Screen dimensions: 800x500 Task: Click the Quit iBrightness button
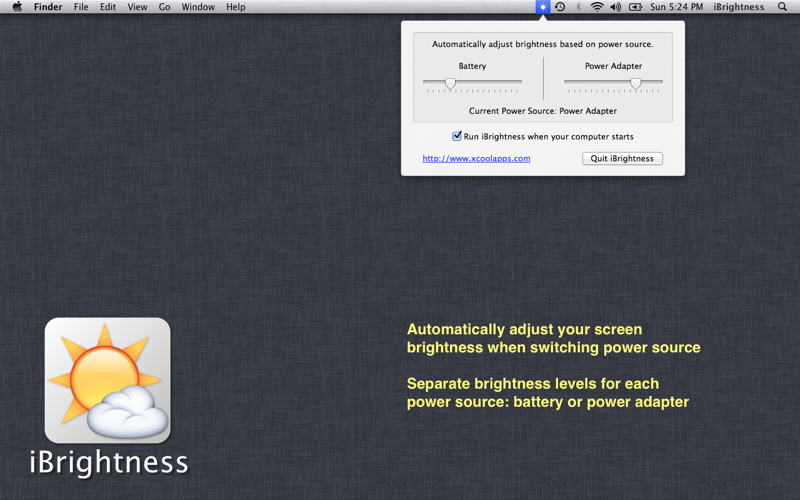tap(622, 158)
